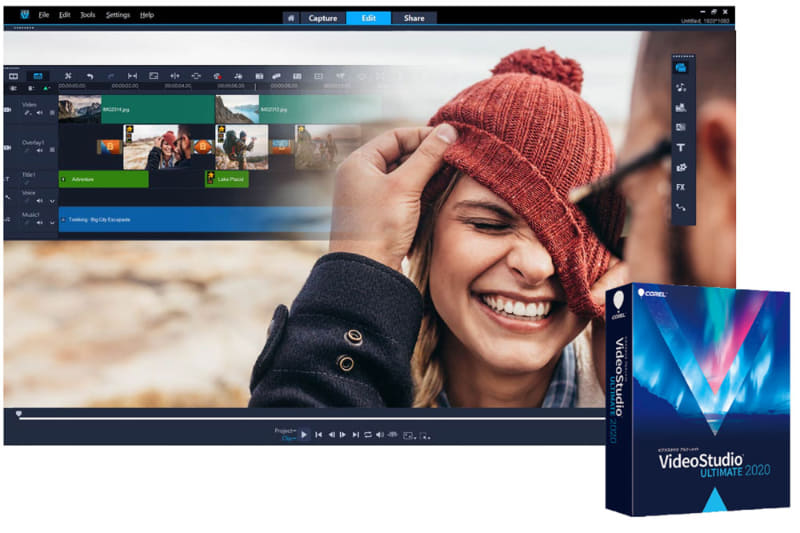800x533 pixels.
Task: Mute the Music1 track audio
Action: point(39,222)
